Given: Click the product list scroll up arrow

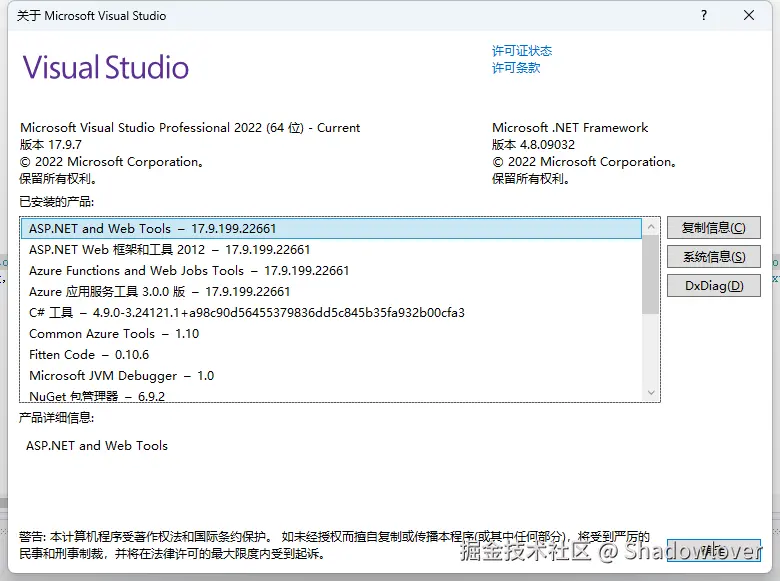Looking at the screenshot, I should click(651, 227).
